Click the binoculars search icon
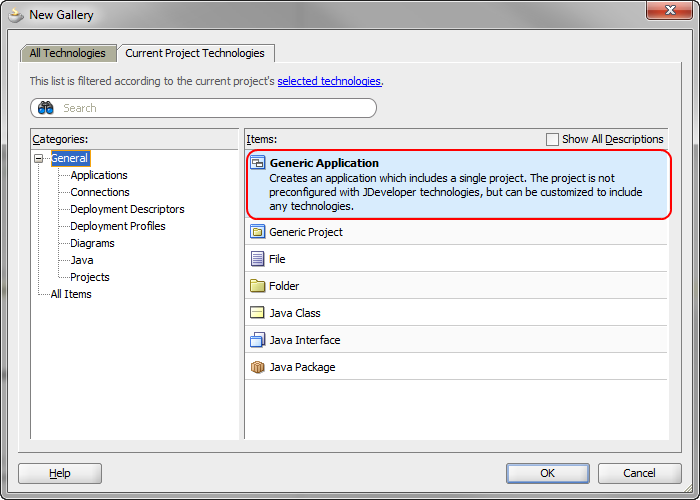 (x=46, y=108)
